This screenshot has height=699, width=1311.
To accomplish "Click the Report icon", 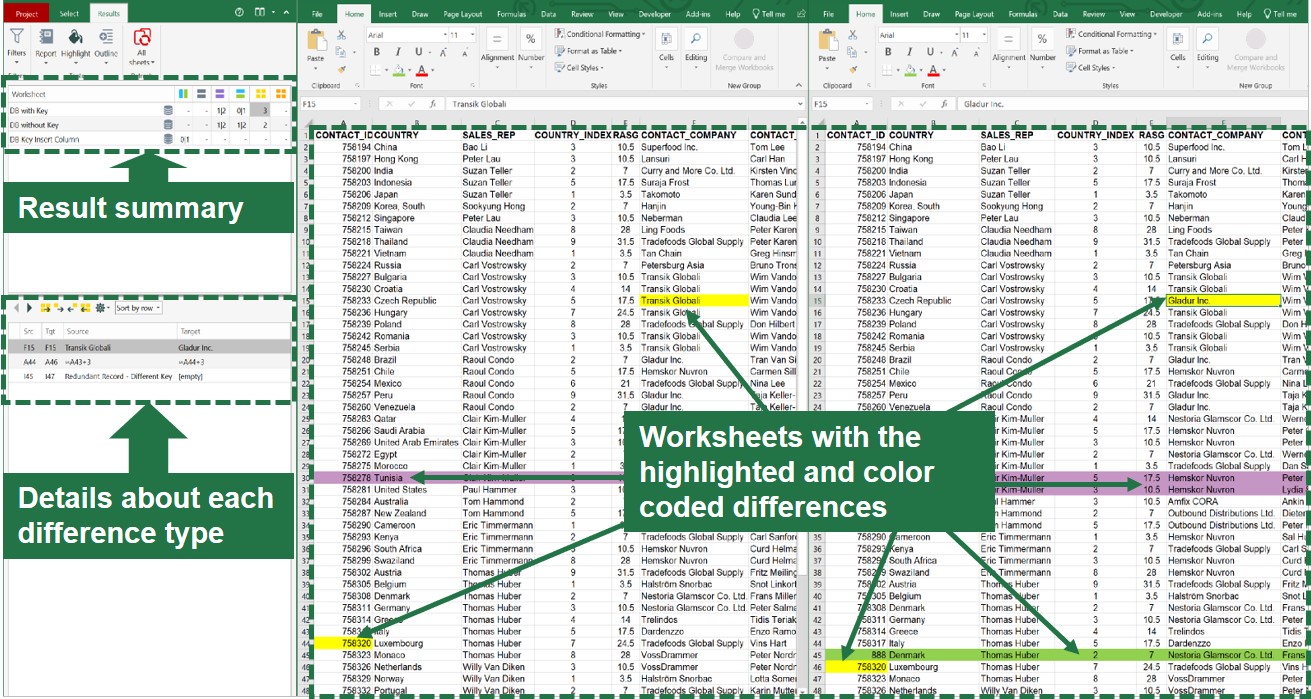I will [x=46, y=44].
